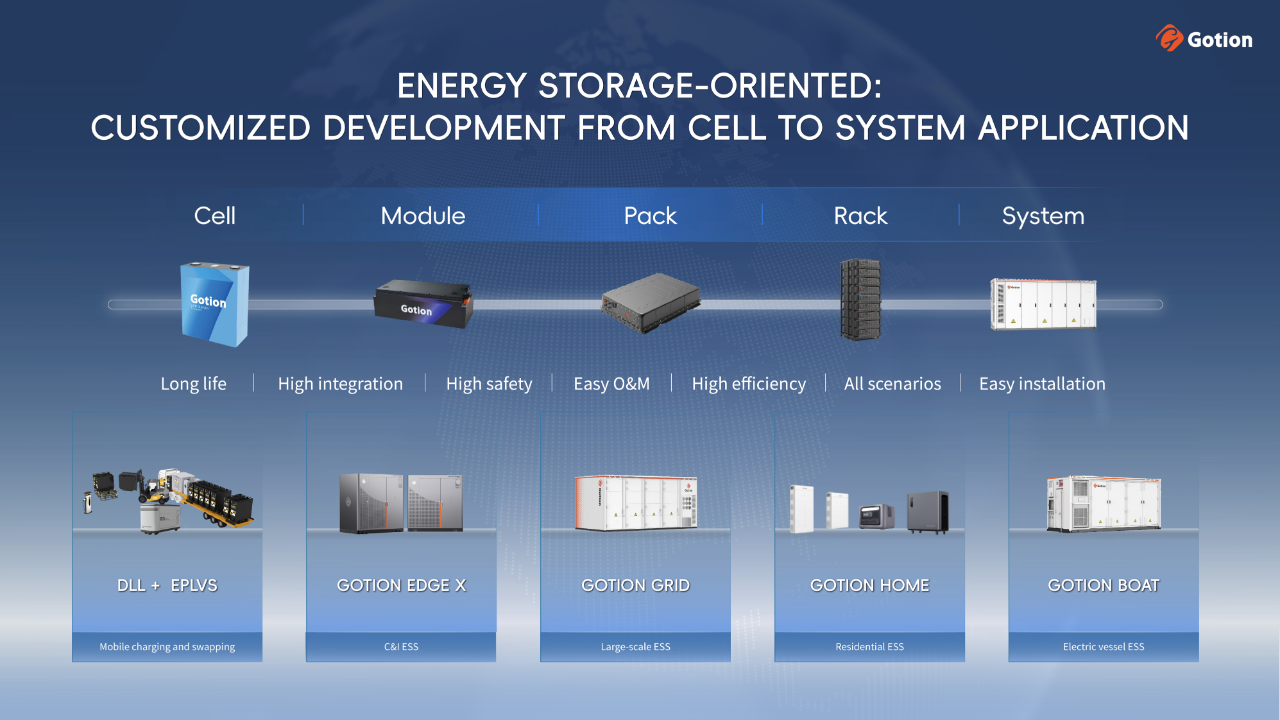Switch to the Module stage label
The height and width of the screenshot is (720, 1280).
point(423,216)
